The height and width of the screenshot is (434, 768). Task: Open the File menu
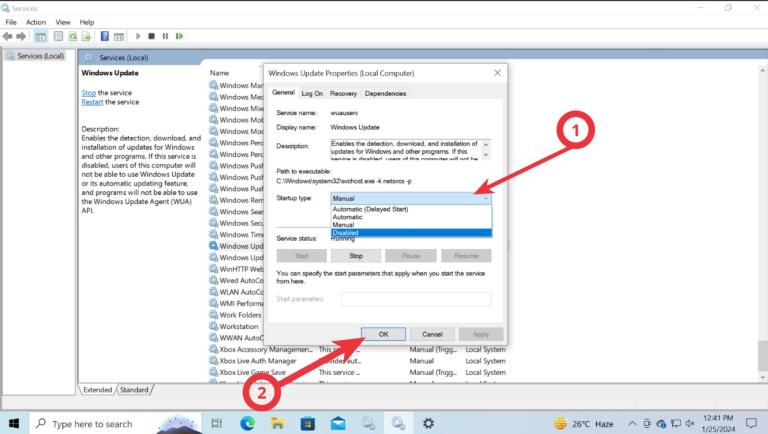pos(11,22)
